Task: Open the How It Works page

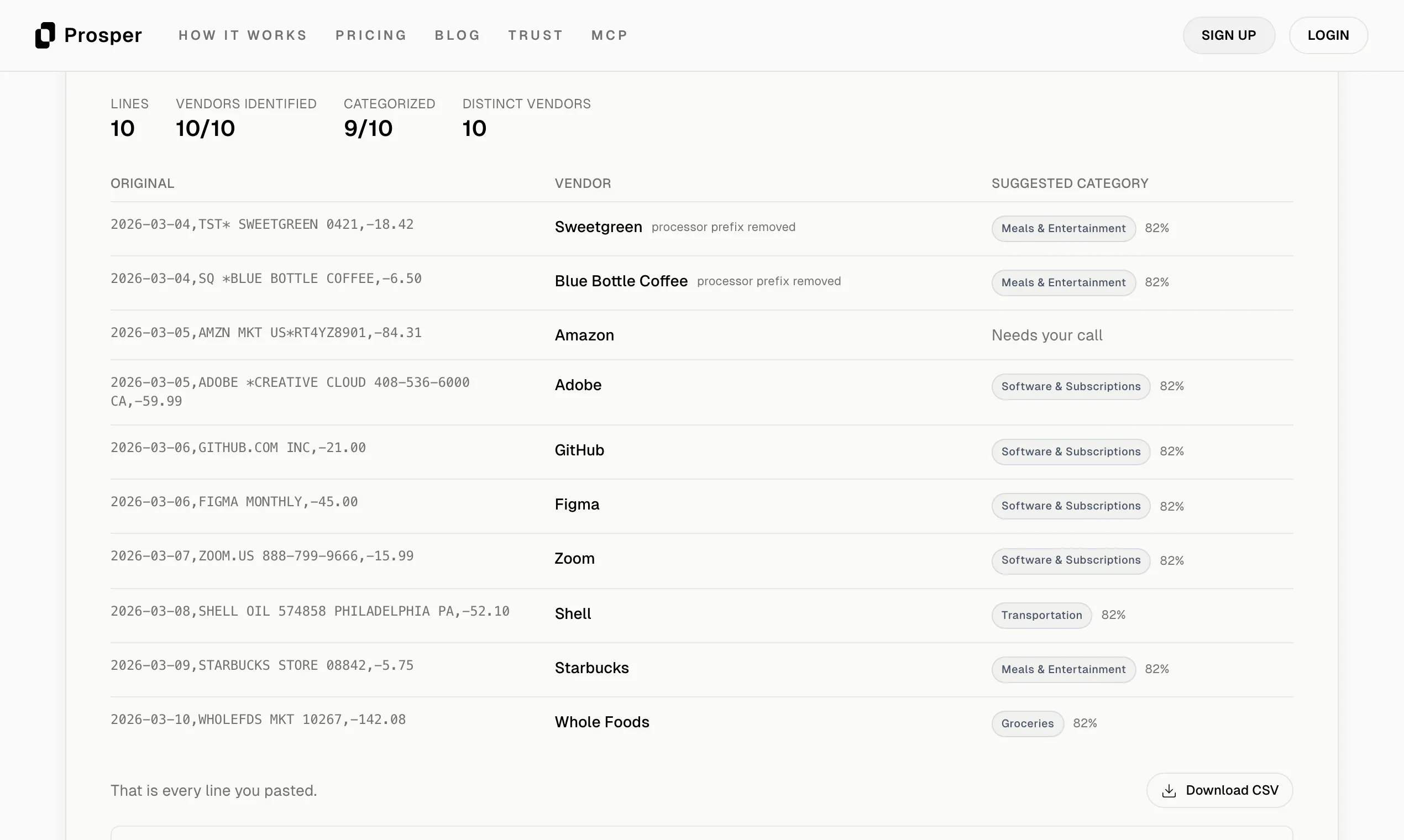Action: click(x=243, y=35)
